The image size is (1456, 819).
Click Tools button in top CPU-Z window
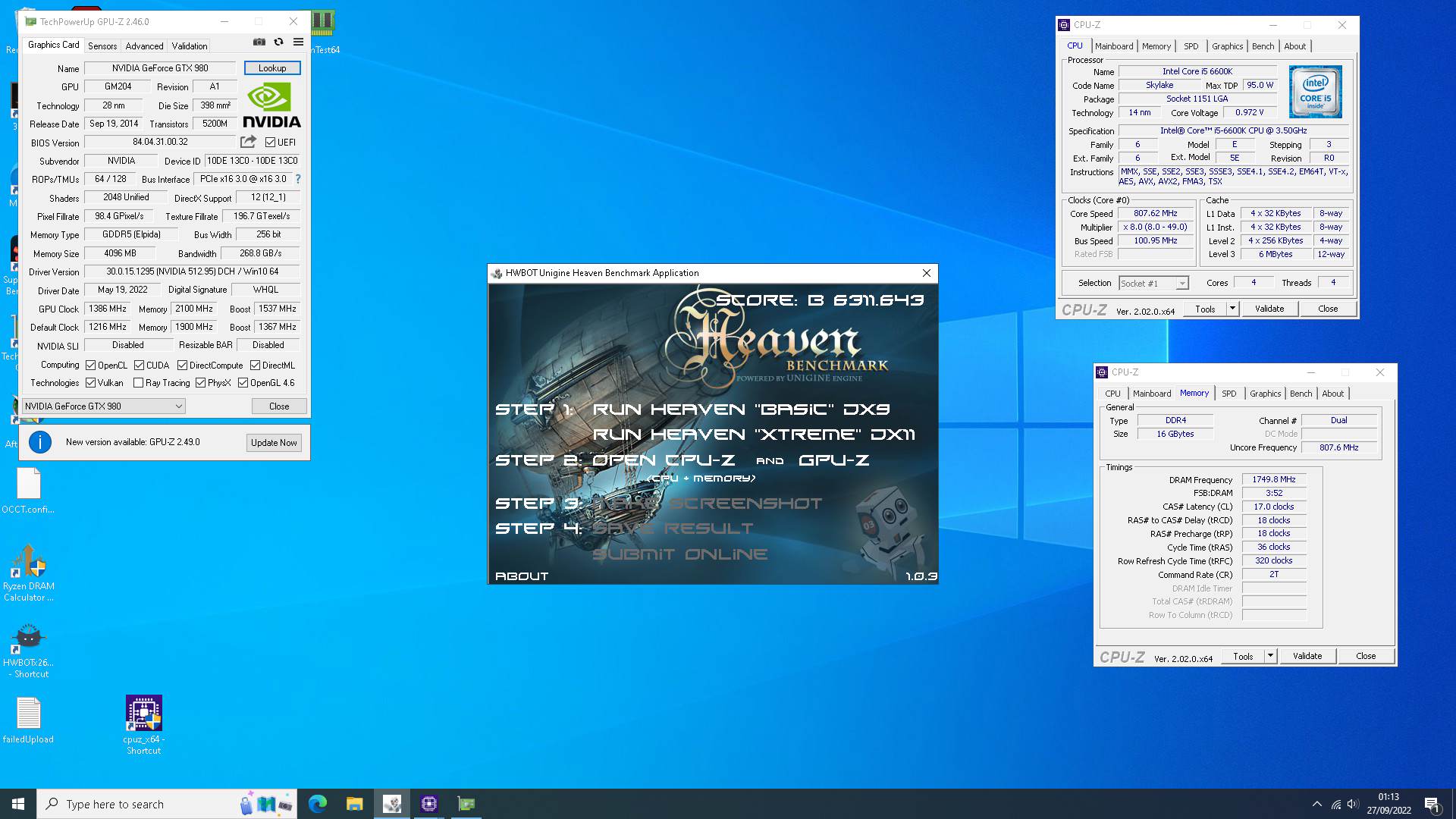[1205, 309]
